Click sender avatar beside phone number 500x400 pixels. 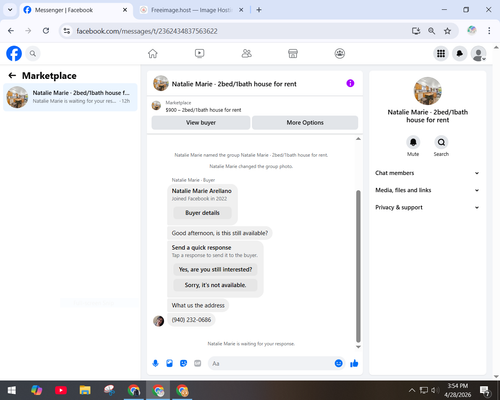click(x=158, y=321)
